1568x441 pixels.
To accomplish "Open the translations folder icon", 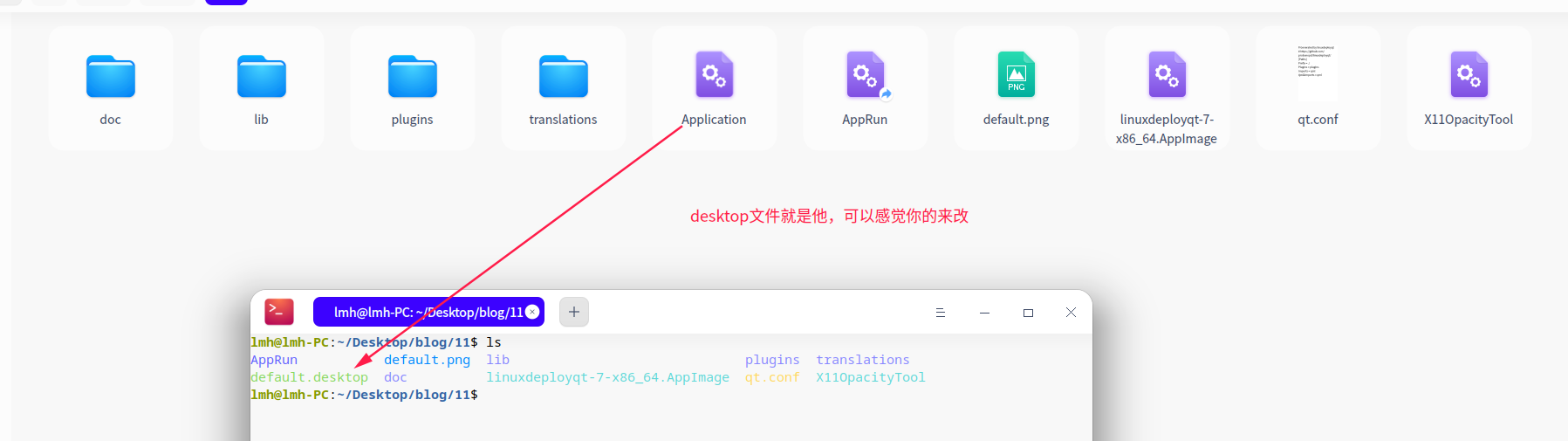I will click(x=564, y=76).
